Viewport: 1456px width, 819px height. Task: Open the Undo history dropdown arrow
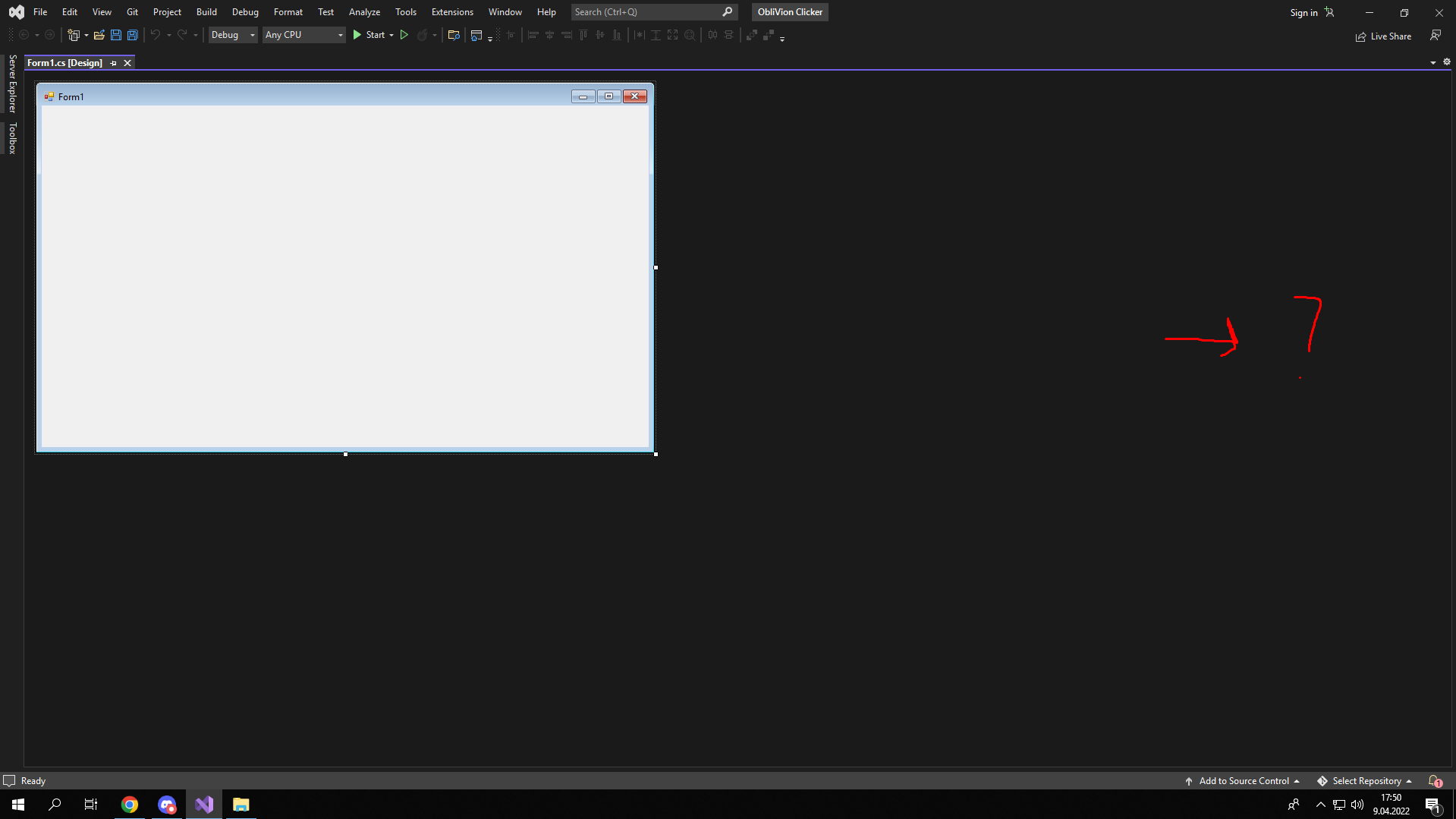(168, 35)
